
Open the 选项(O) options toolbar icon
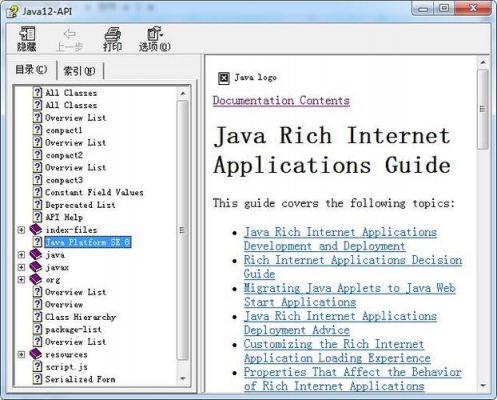point(154,34)
